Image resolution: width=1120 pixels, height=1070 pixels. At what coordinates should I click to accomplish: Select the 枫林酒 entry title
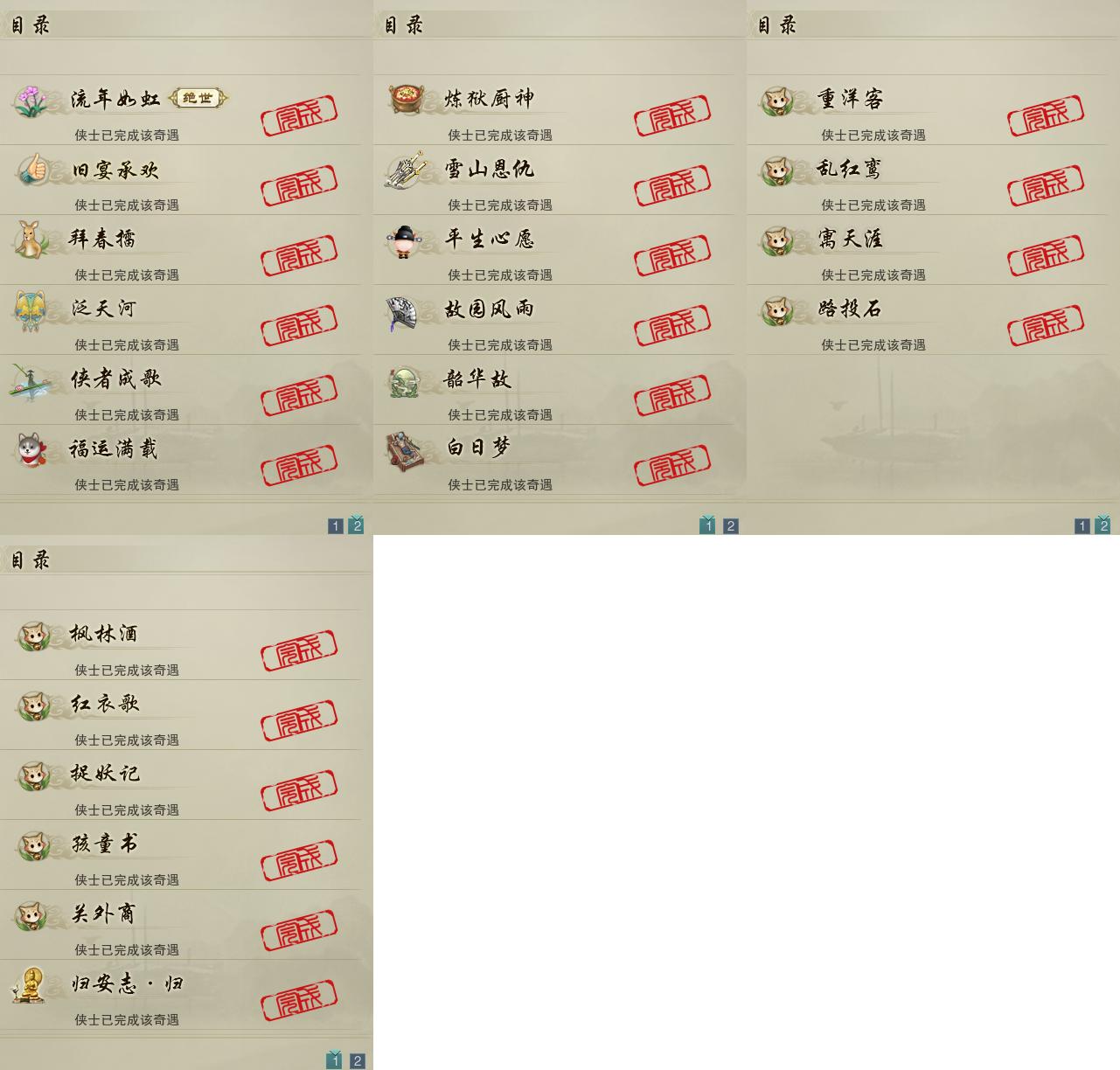[x=104, y=633]
